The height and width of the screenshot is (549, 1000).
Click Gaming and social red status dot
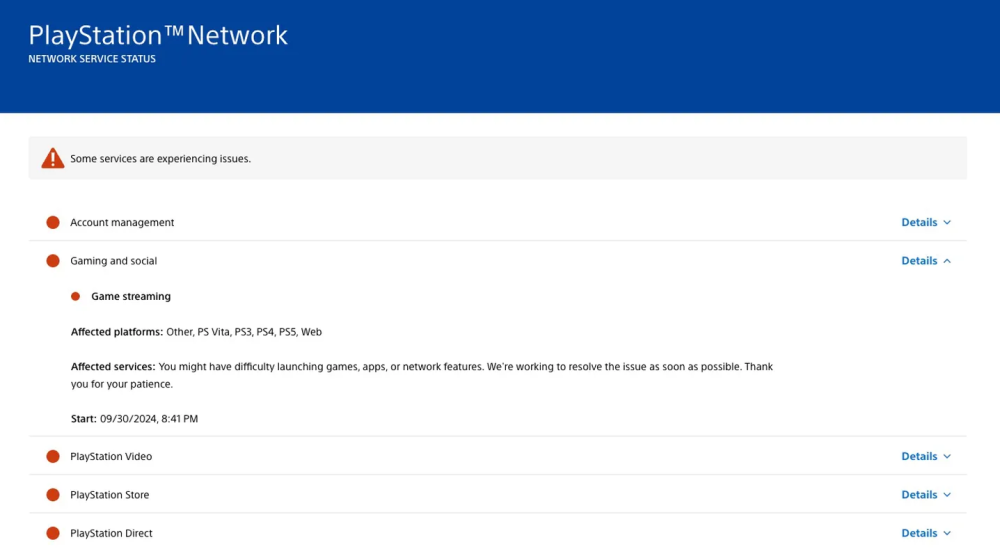[53, 261]
